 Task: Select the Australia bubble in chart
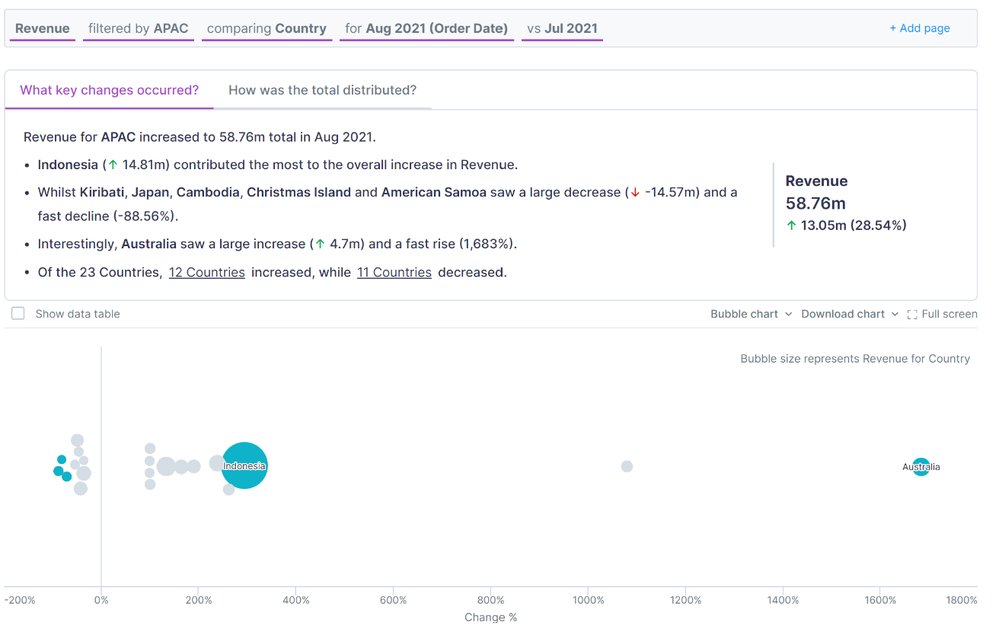tap(921, 467)
